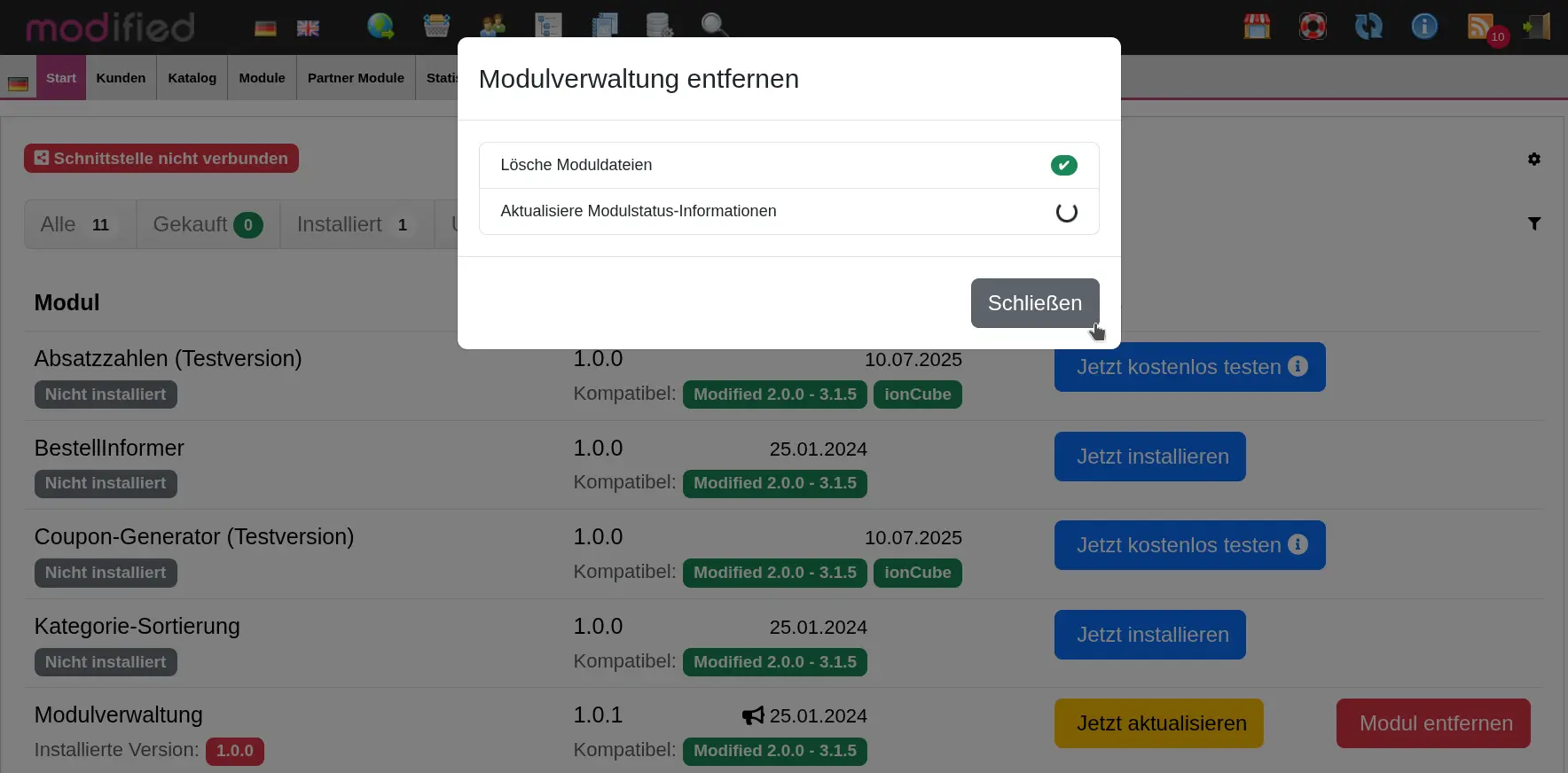Select German flag in header

pyautogui.click(x=265, y=28)
